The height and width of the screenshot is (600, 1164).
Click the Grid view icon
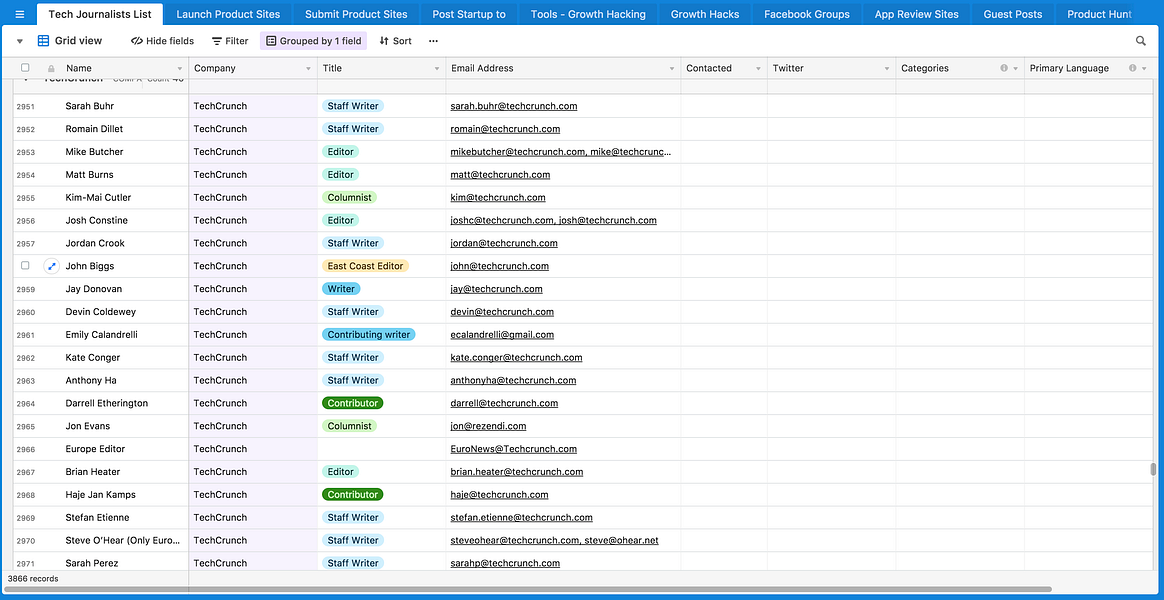click(x=44, y=41)
